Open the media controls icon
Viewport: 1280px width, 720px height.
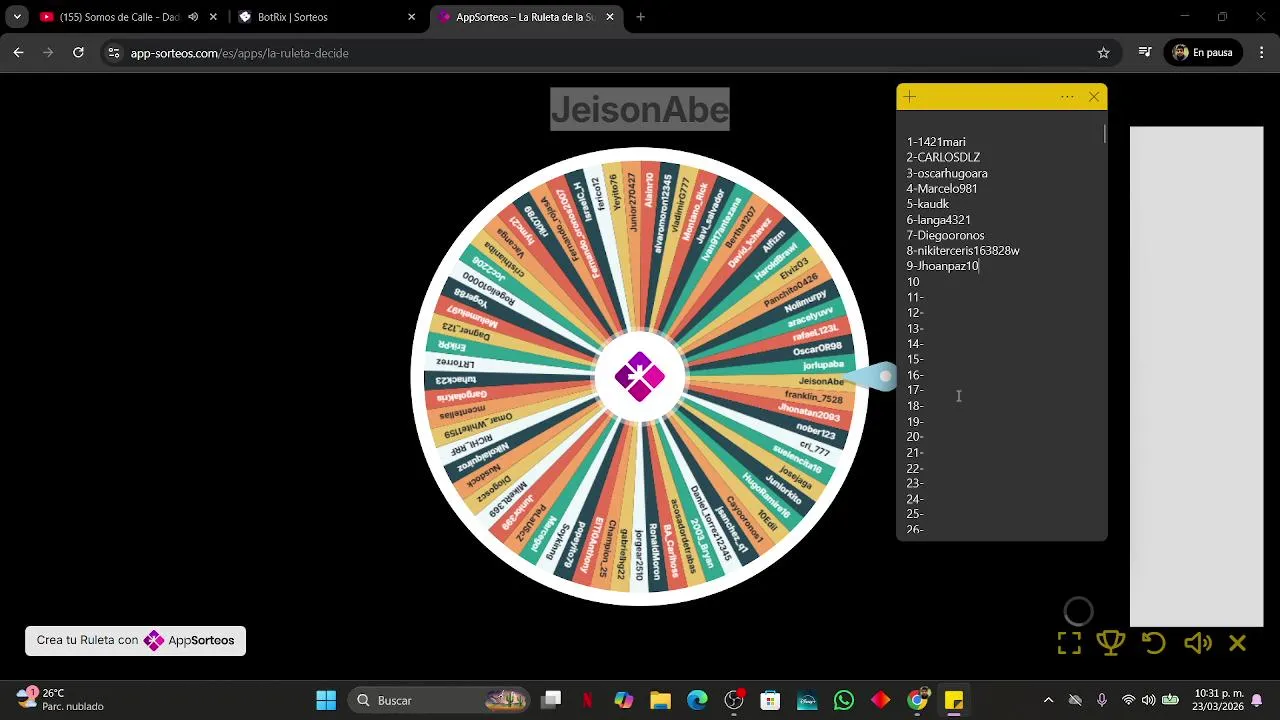1145,53
